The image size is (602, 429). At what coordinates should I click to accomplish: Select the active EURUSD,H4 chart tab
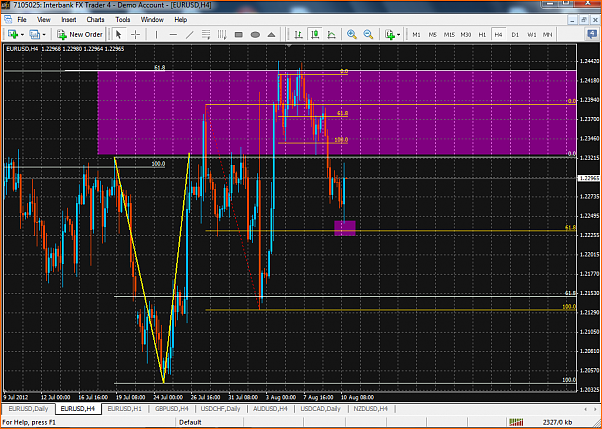[x=79, y=409]
